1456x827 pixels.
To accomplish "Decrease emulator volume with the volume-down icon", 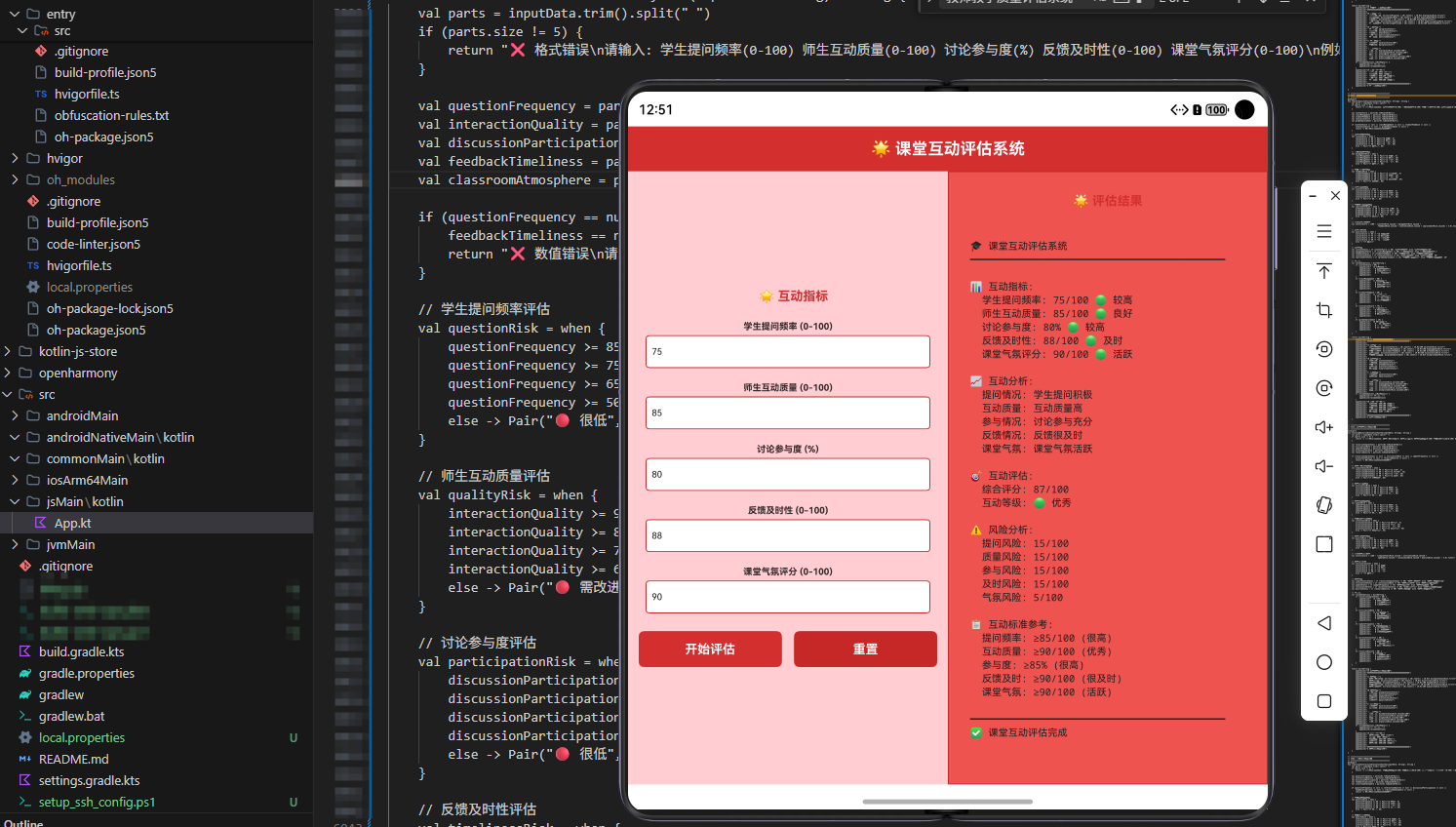I will point(1323,465).
